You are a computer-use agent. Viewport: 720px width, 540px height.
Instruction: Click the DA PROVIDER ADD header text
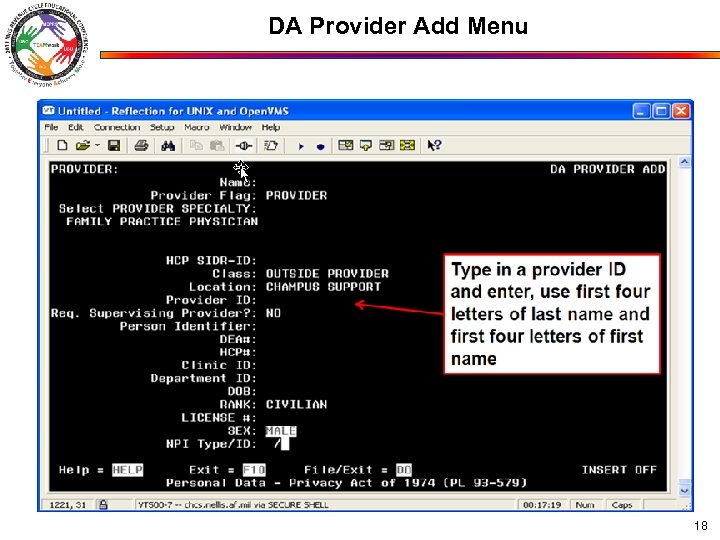[x=608, y=169]
